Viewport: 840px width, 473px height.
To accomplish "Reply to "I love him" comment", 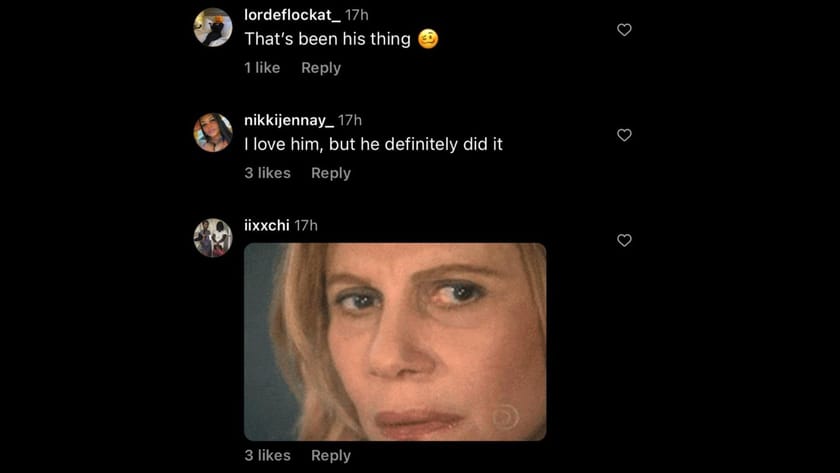I will click(x=331, y=173).
